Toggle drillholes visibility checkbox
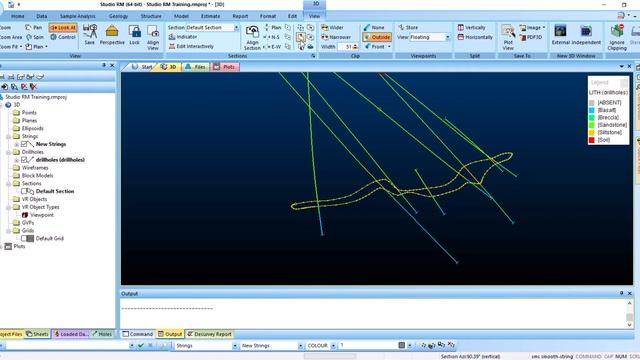Viewport: 640px width, 360px height. pos(24,160)
